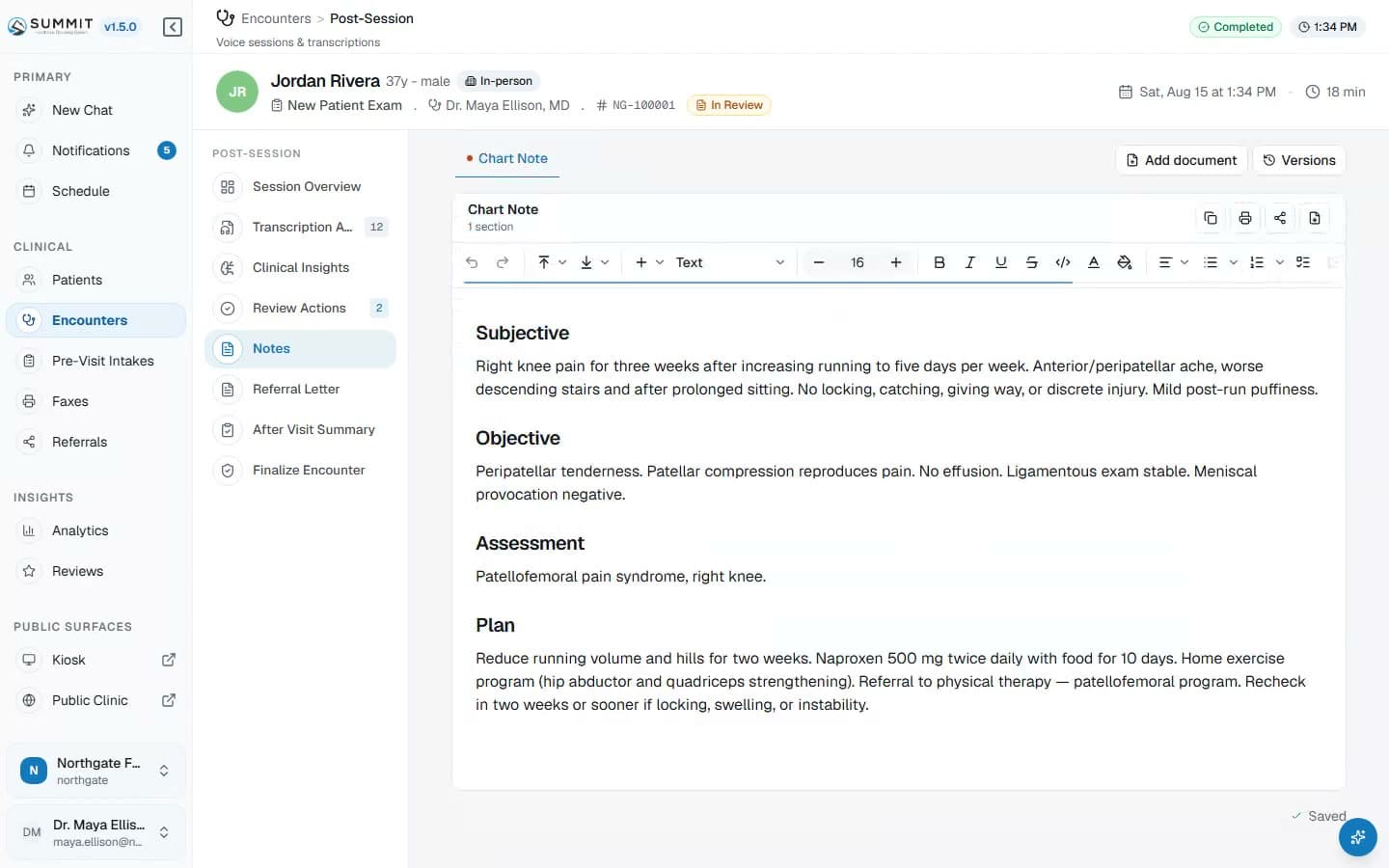Decrease font size with minus button

click(819, 262)
